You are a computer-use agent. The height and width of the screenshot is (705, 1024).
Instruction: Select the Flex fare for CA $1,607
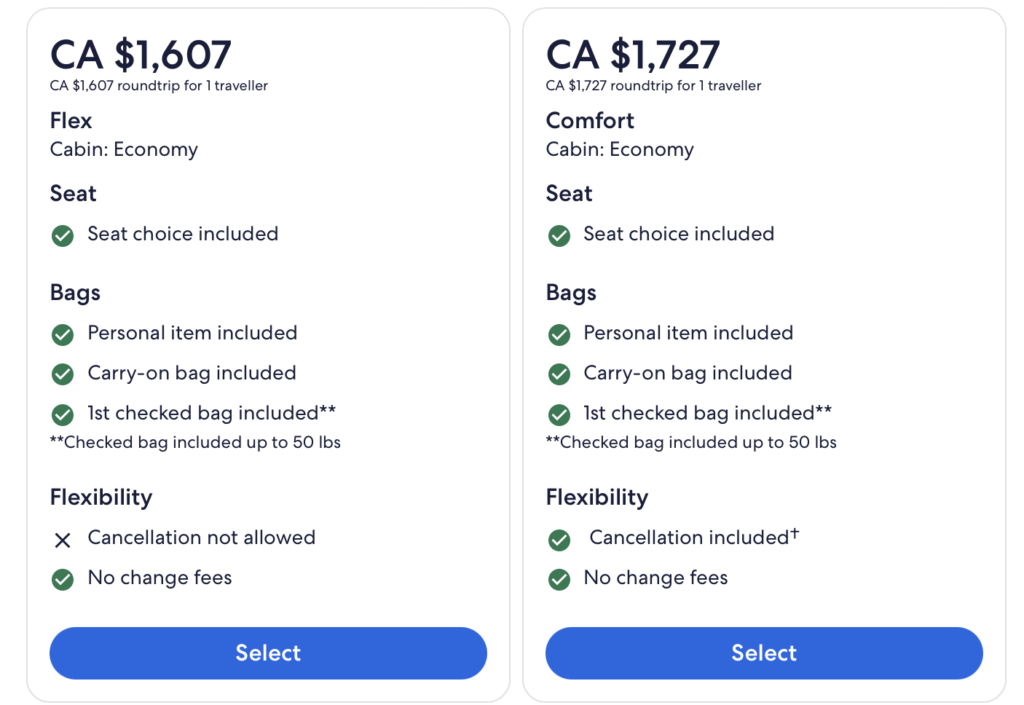tap(268, 653)
